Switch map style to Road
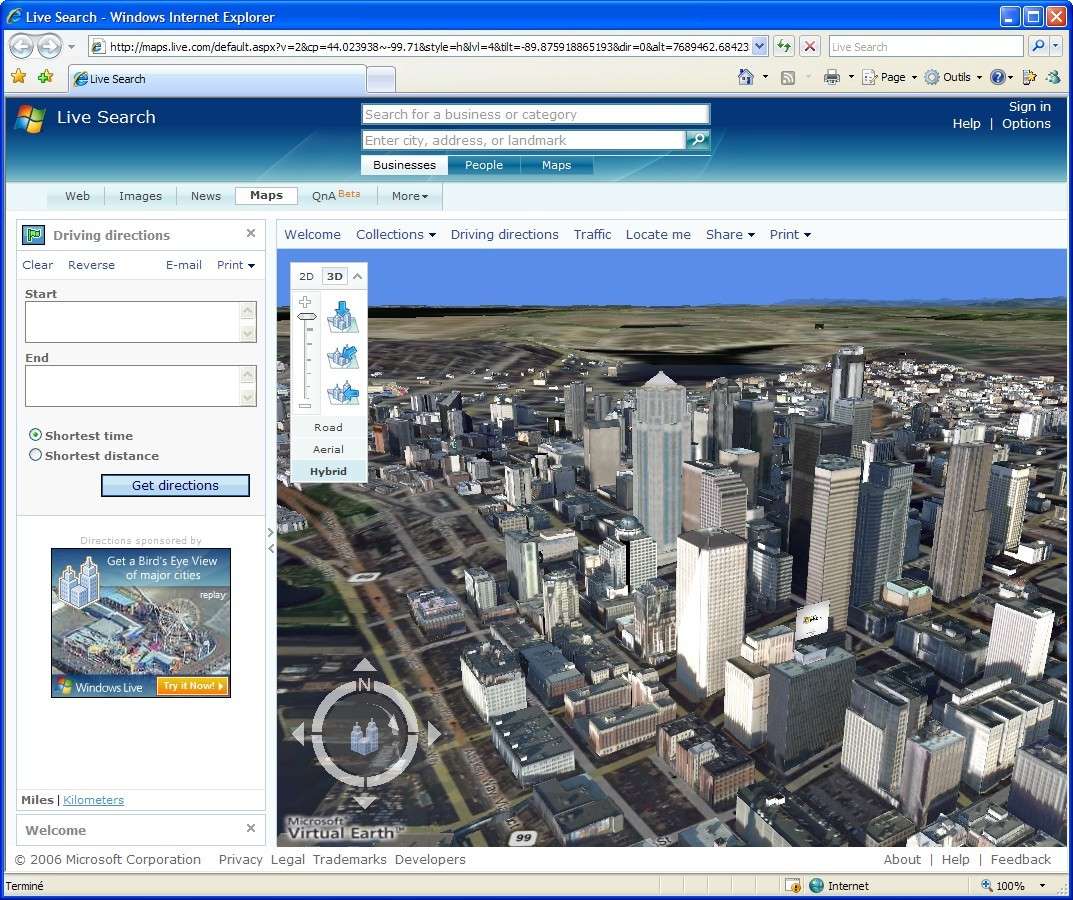The height and width of the screenshot is (900, 1073). pyautogui.click(x=328, y=427)
